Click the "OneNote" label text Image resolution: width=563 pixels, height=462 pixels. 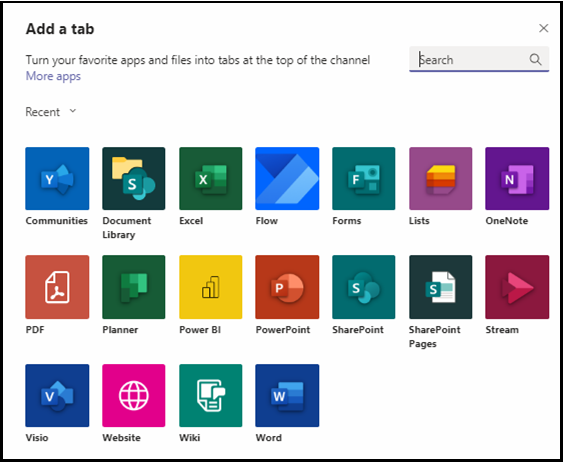tap(507, 220)
